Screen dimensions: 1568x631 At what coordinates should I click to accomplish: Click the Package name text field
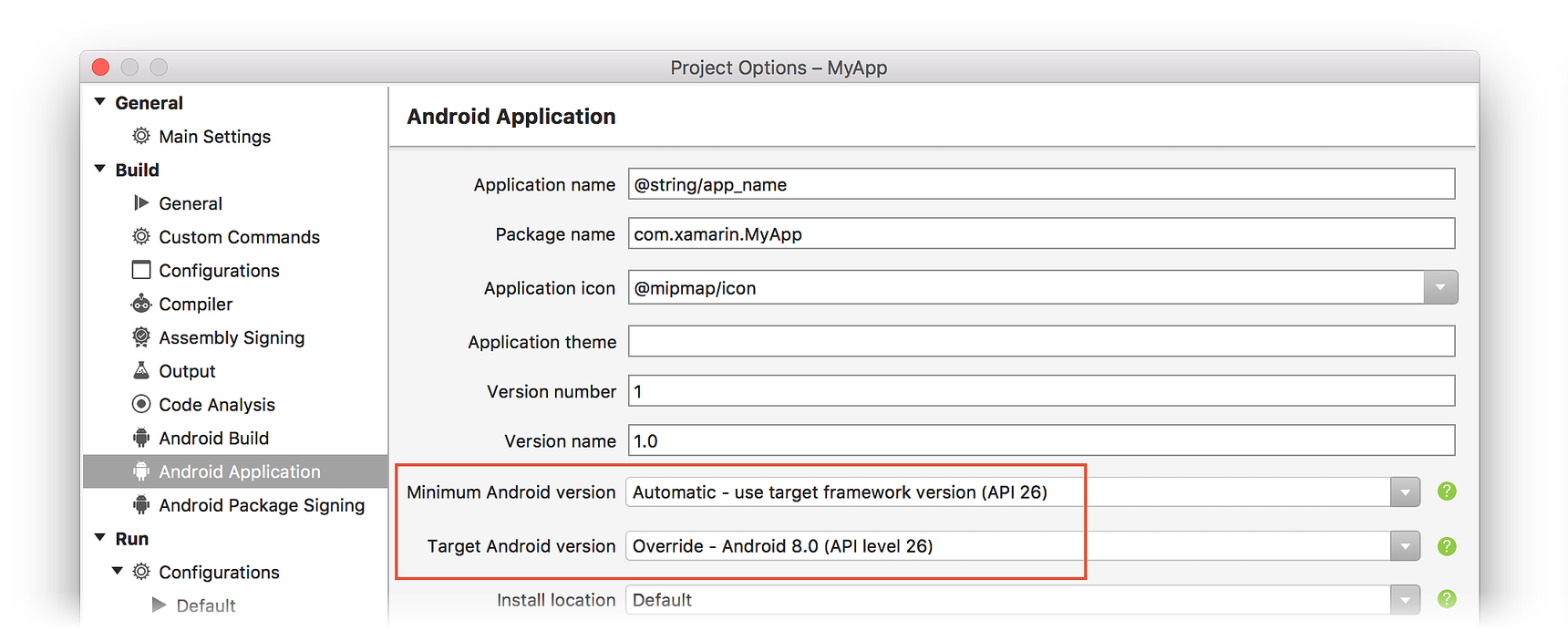(1041, 234)
